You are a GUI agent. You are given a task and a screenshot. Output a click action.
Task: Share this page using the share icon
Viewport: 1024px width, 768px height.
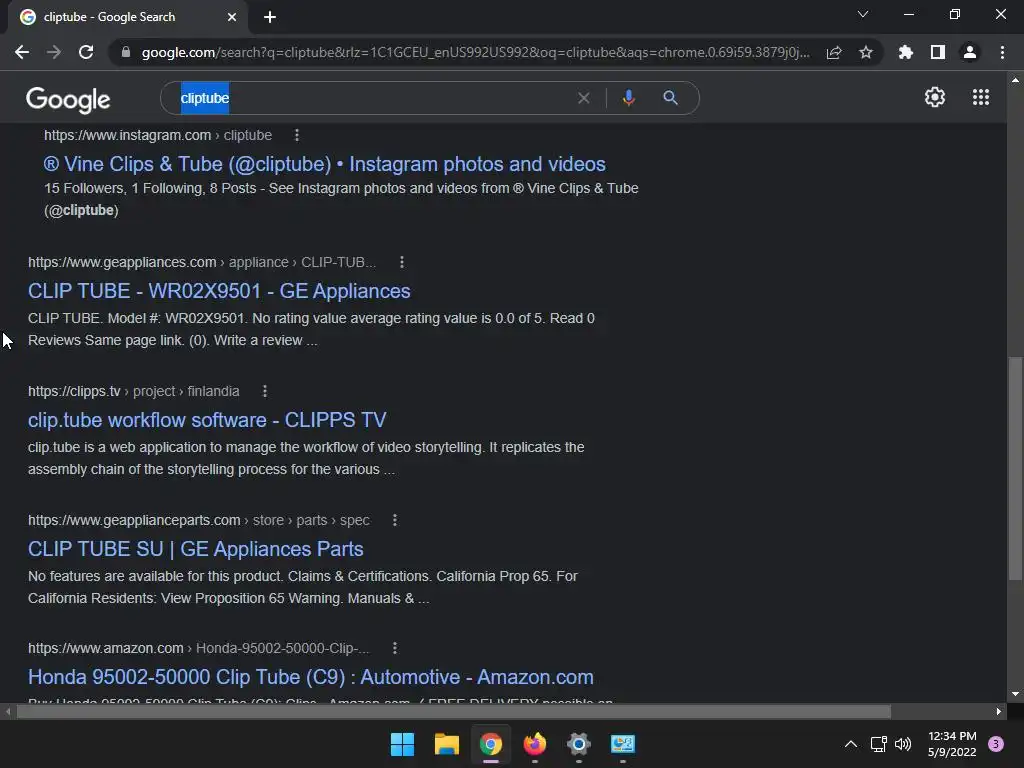point(834,52)
